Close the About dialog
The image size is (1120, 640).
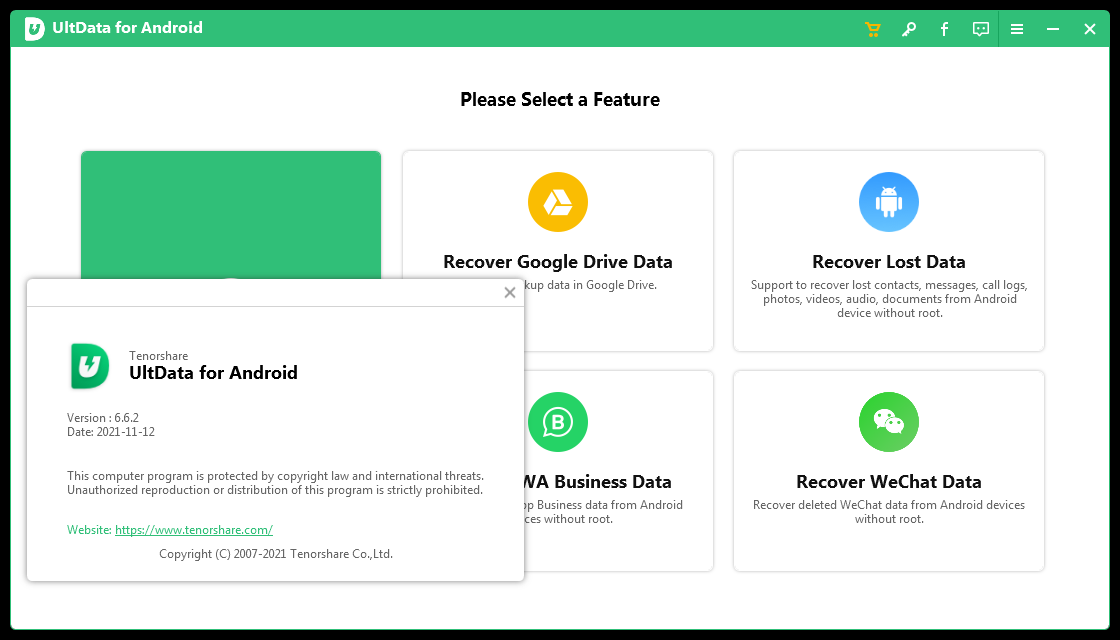[510, 292]
